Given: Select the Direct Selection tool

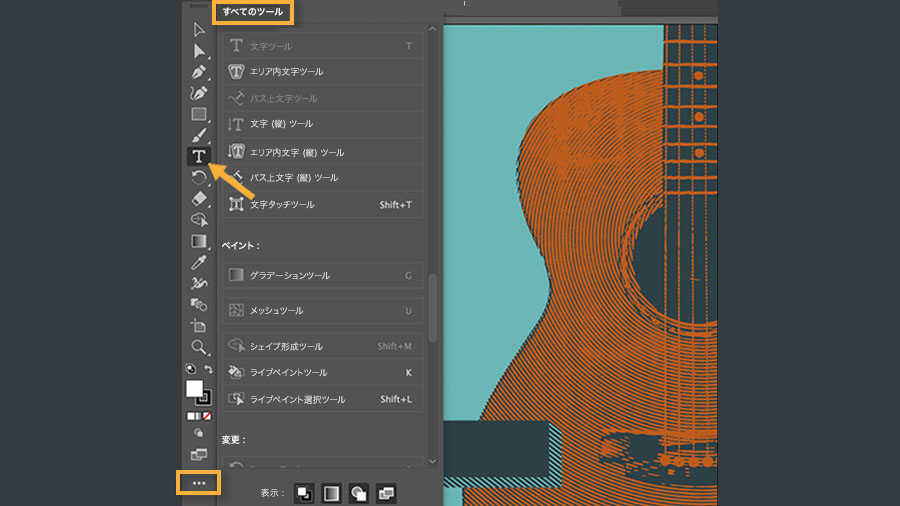Looking at the screenshot, I should [199, 51].
